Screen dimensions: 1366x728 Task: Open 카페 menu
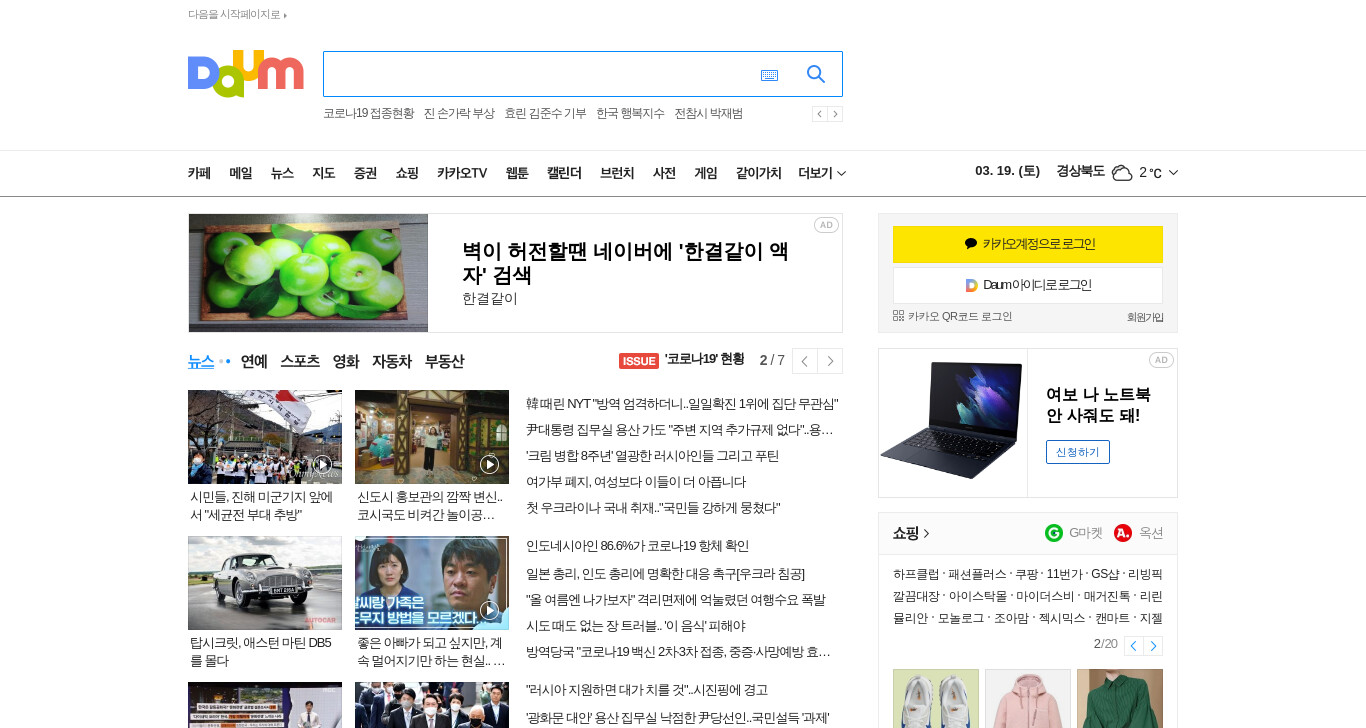tap(199, 173)
